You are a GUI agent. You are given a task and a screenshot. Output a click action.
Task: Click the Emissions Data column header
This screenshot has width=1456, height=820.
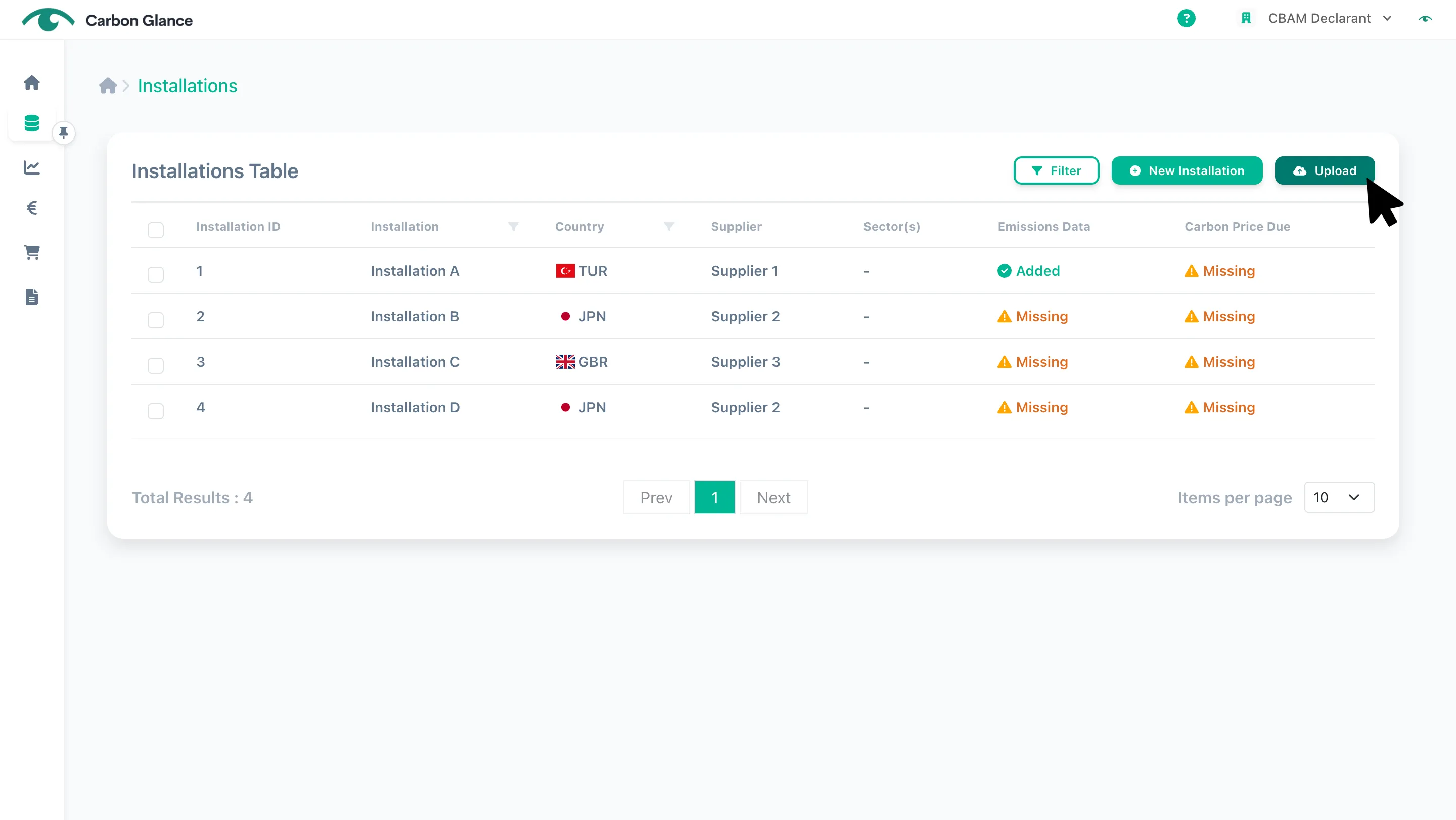[1043, 226]
